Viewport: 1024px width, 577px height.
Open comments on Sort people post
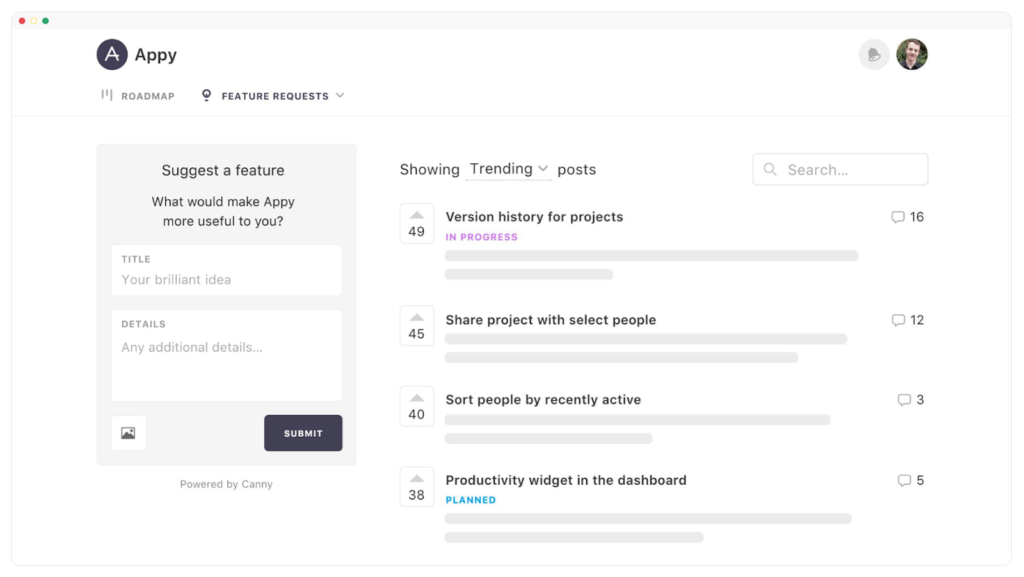point(910,400)
